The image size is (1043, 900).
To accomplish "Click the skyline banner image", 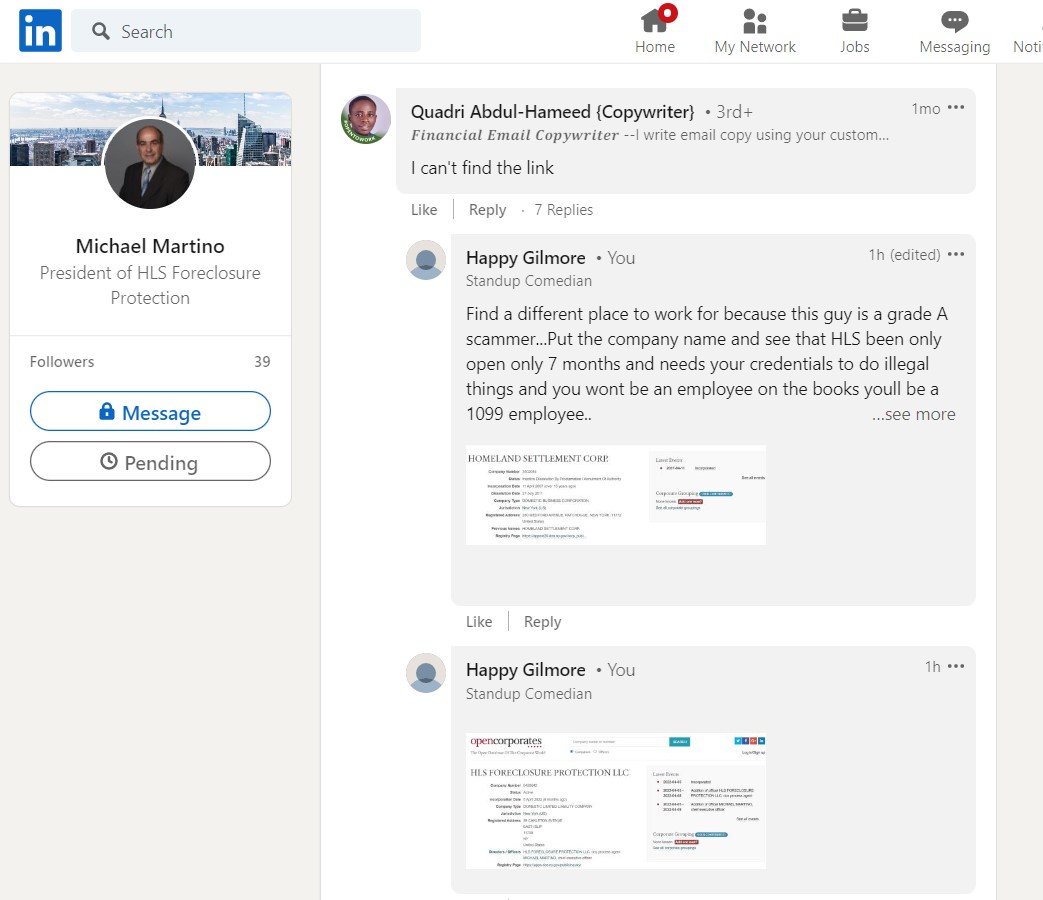I will pos(150,129).
